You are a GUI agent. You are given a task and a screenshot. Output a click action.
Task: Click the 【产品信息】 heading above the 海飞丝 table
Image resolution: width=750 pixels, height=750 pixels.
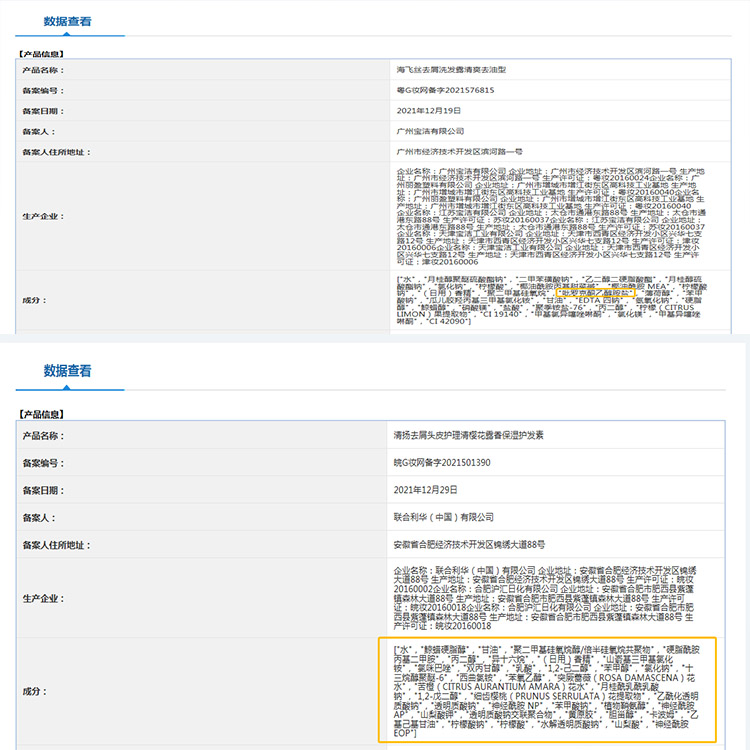(41, 54)
